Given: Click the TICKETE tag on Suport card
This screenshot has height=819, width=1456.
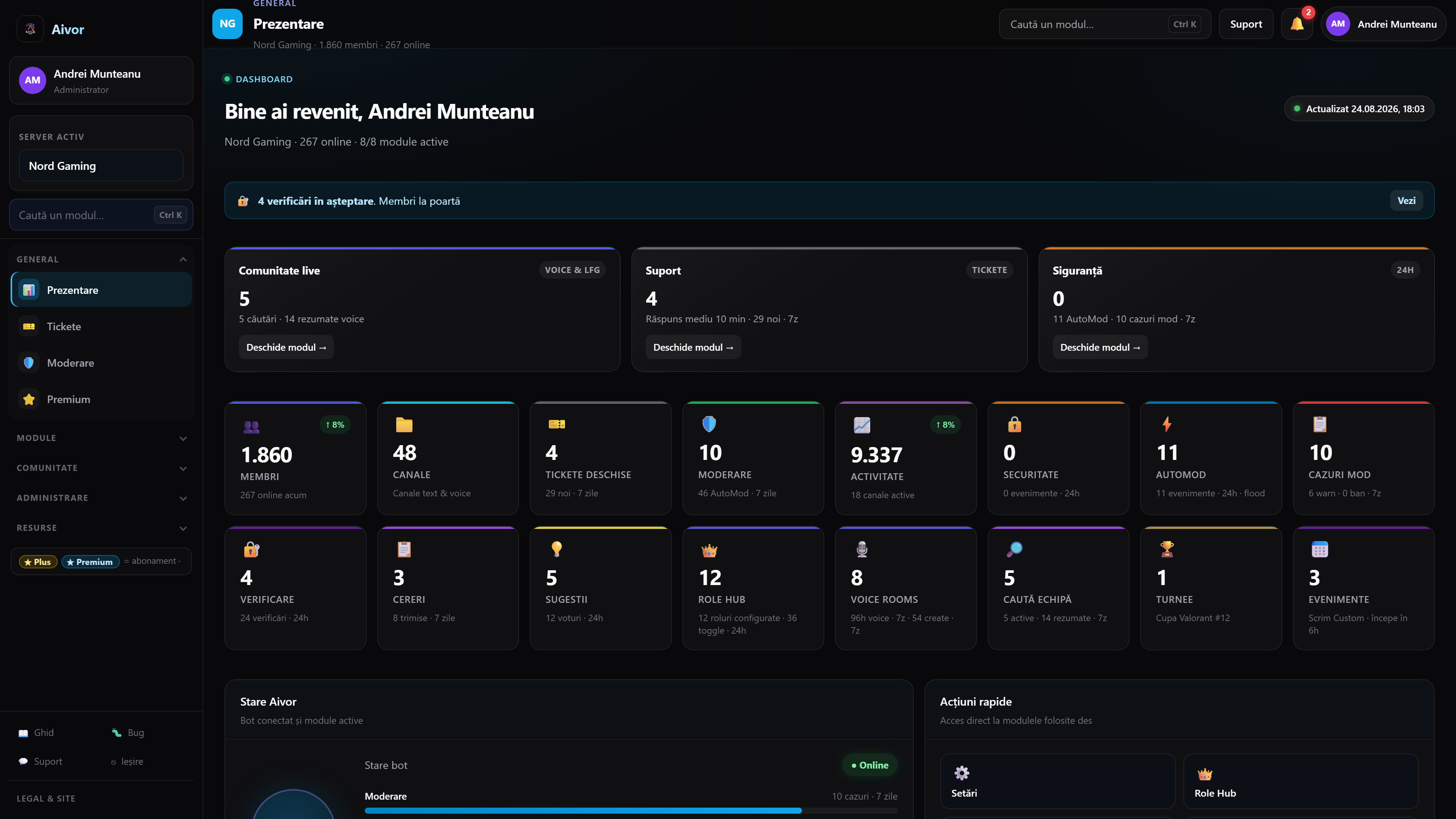Looking at the screenshot, I should (989, 270).
